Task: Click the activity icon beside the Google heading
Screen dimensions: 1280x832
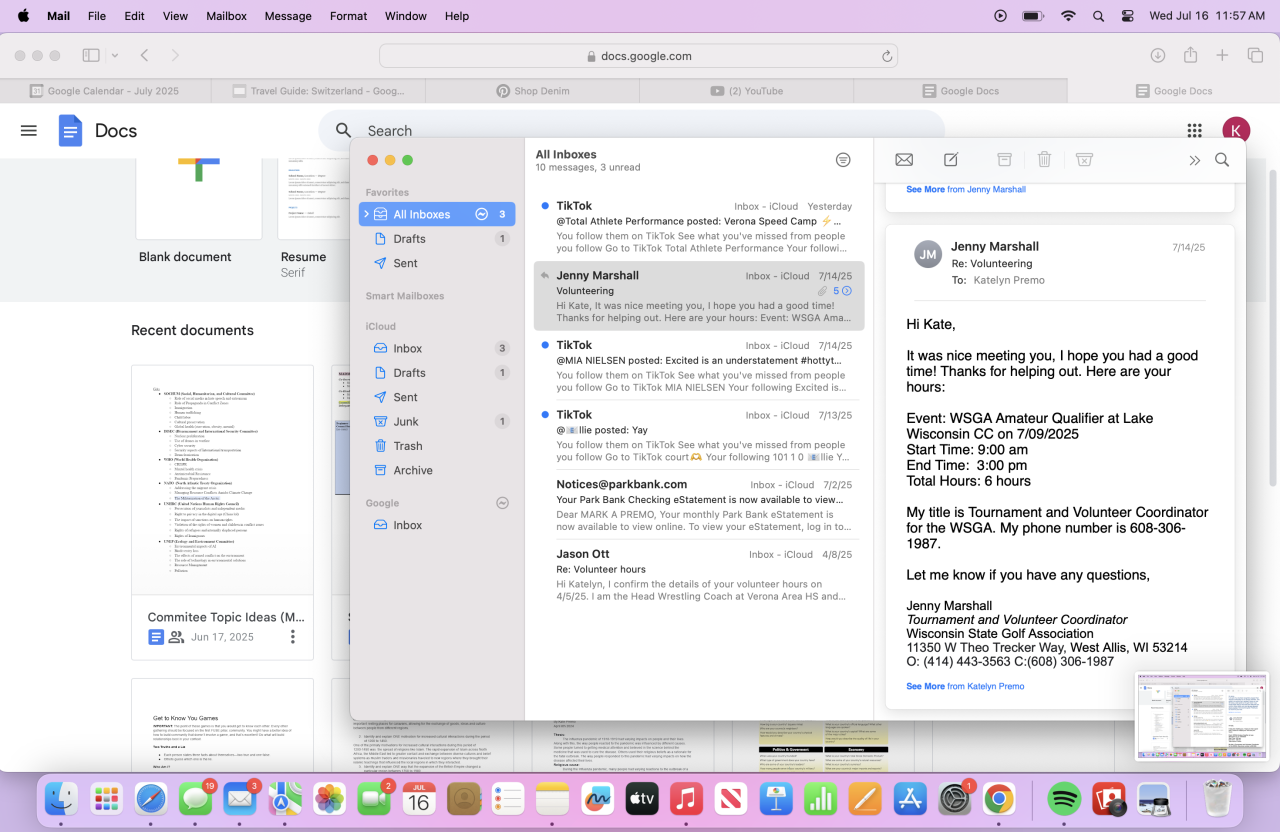Action: coord(502,503)
